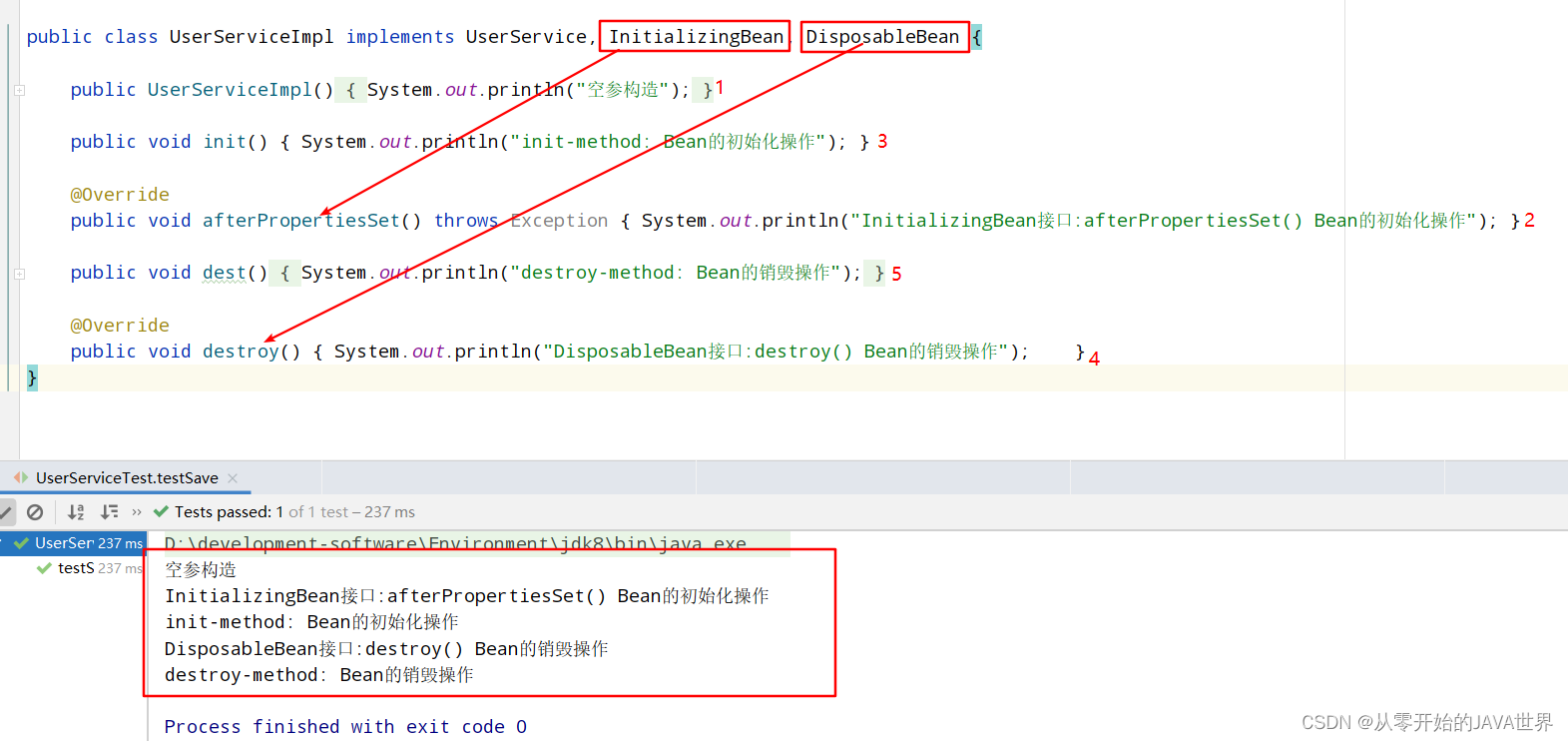Click the UserServiceImpl class name in declaration

pyautogui.click(x=252, y=37)
